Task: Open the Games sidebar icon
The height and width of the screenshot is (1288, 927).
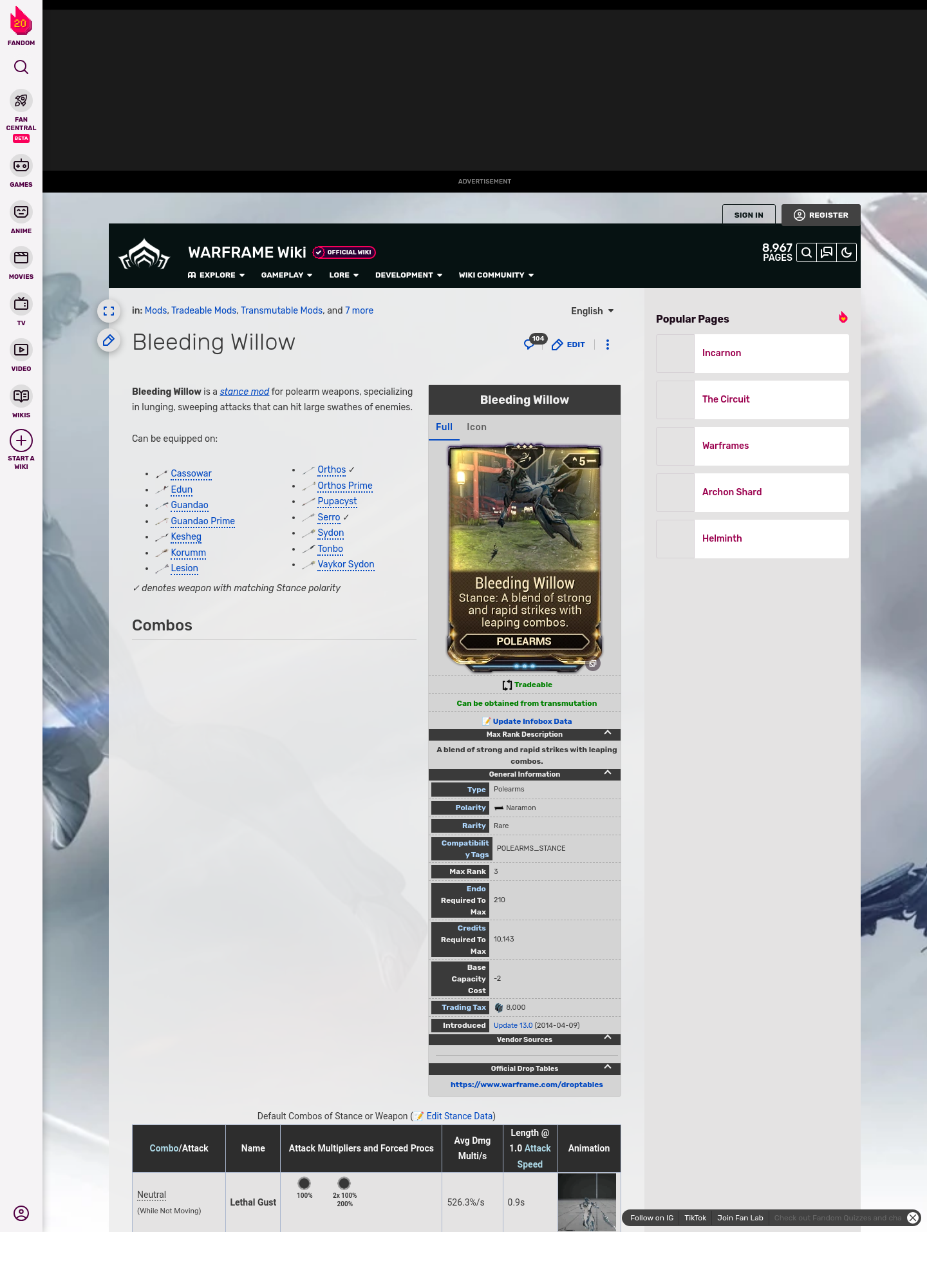Action: point(21,166)
